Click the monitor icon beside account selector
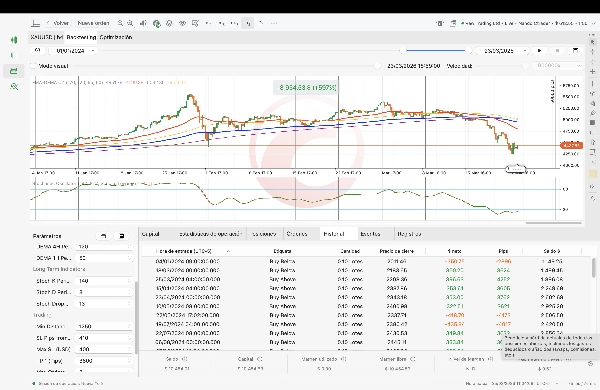600x390 pixels. 453,23
